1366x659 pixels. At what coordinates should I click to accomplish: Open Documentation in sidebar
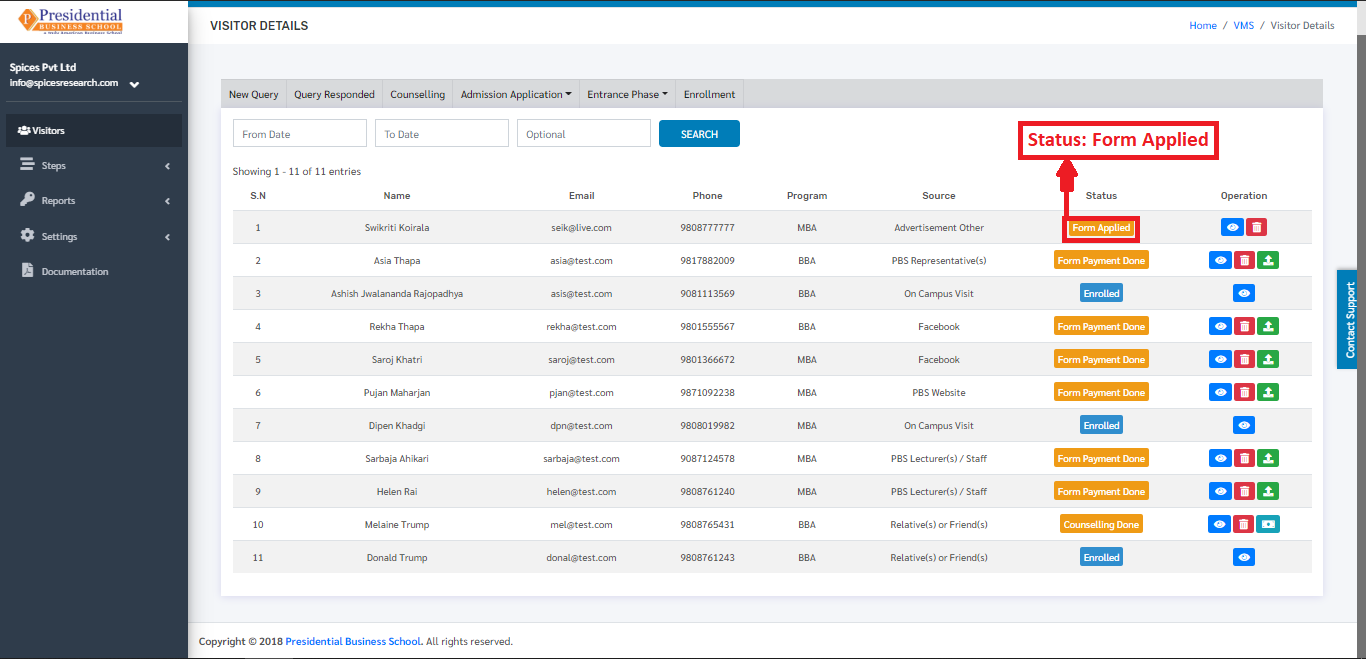pos(94,271)
